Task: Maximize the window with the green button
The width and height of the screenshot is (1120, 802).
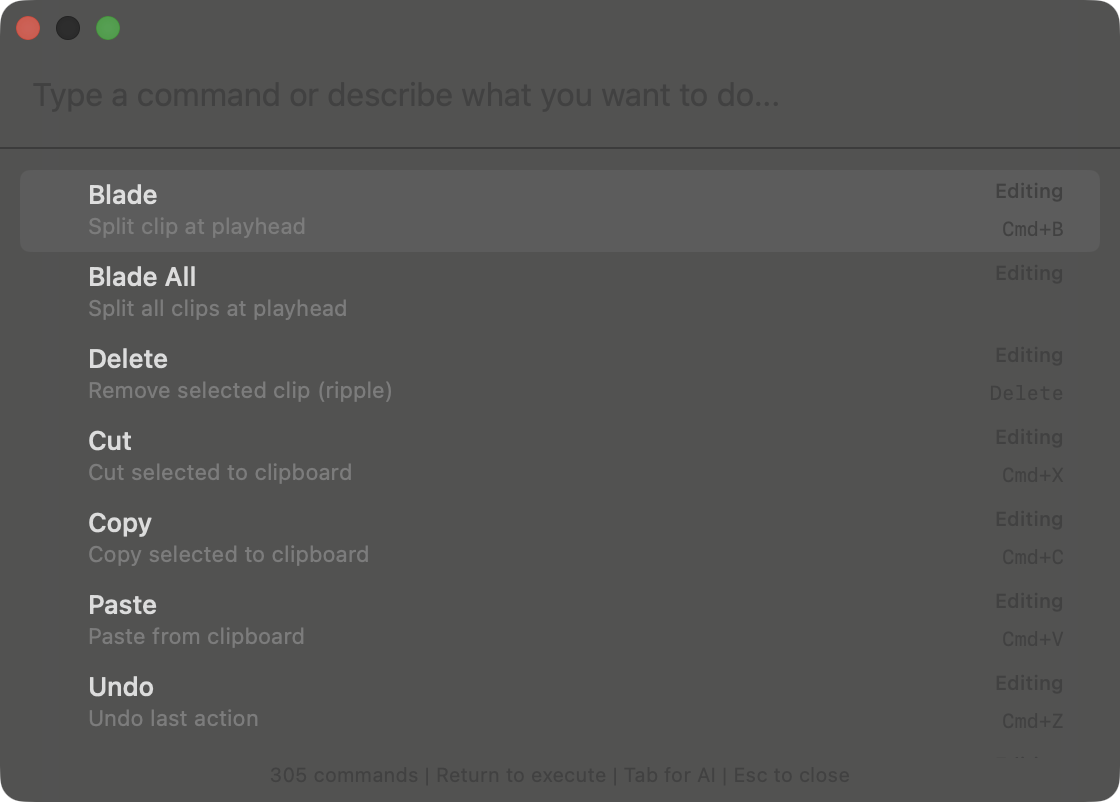Action: pyautogui.click(x=108, y=28)
